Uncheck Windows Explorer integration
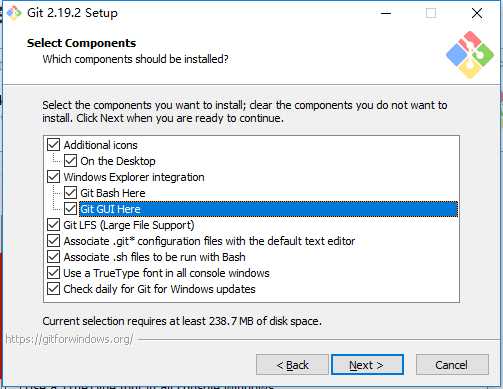503x389 pixels. pyautogui.click(x=53, y=177)
